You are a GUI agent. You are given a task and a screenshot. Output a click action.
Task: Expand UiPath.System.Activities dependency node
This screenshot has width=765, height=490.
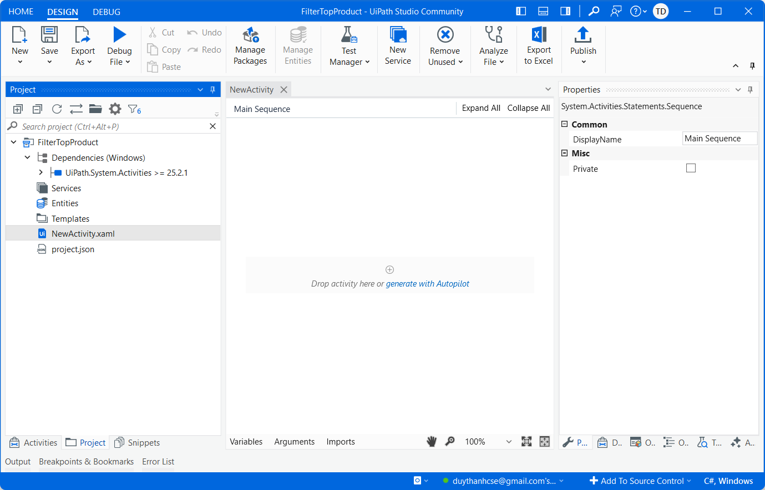coord(41,173)
